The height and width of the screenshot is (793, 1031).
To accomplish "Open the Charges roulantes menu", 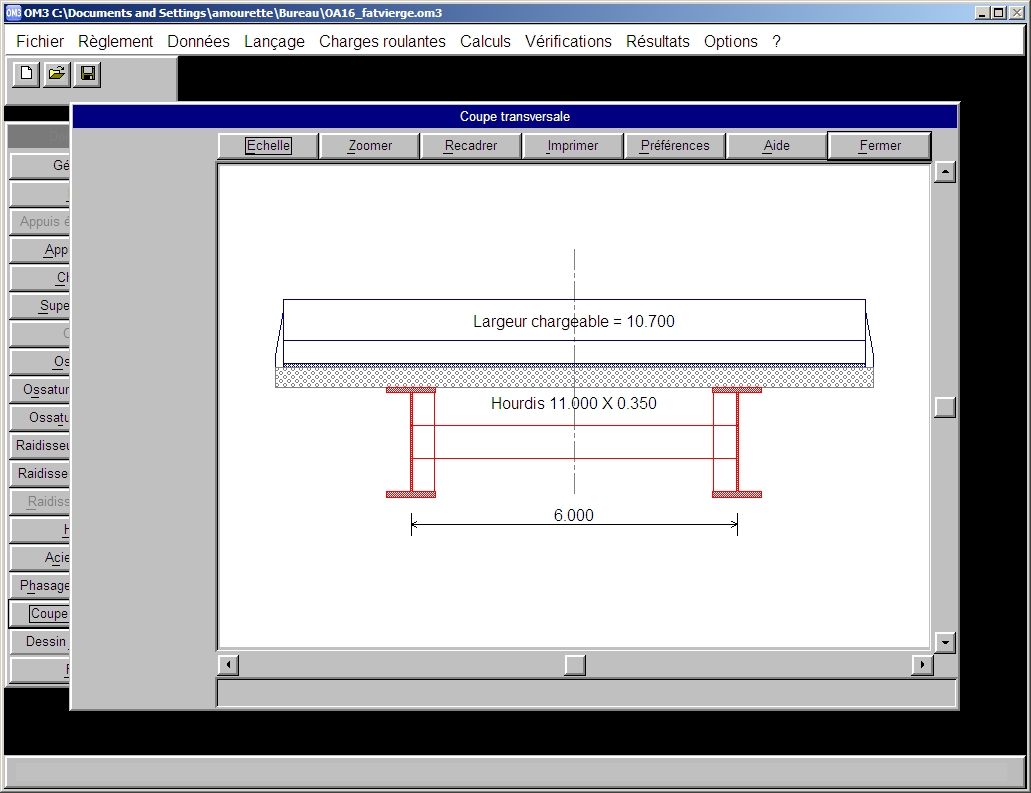I will 382,41.
